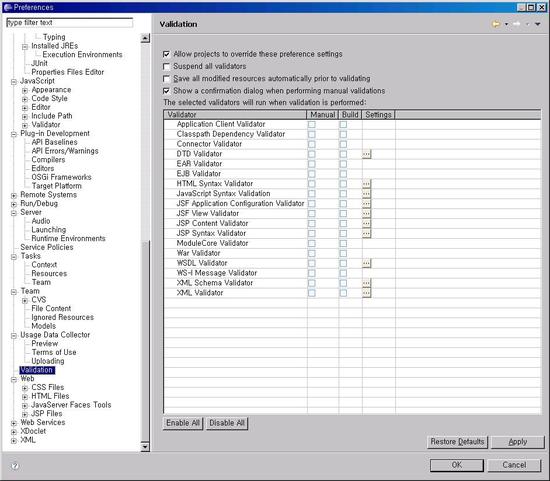This screenshot has height=481, width=550.
Task: Select Terms of Use tree item
Action: tap(54, 352)
